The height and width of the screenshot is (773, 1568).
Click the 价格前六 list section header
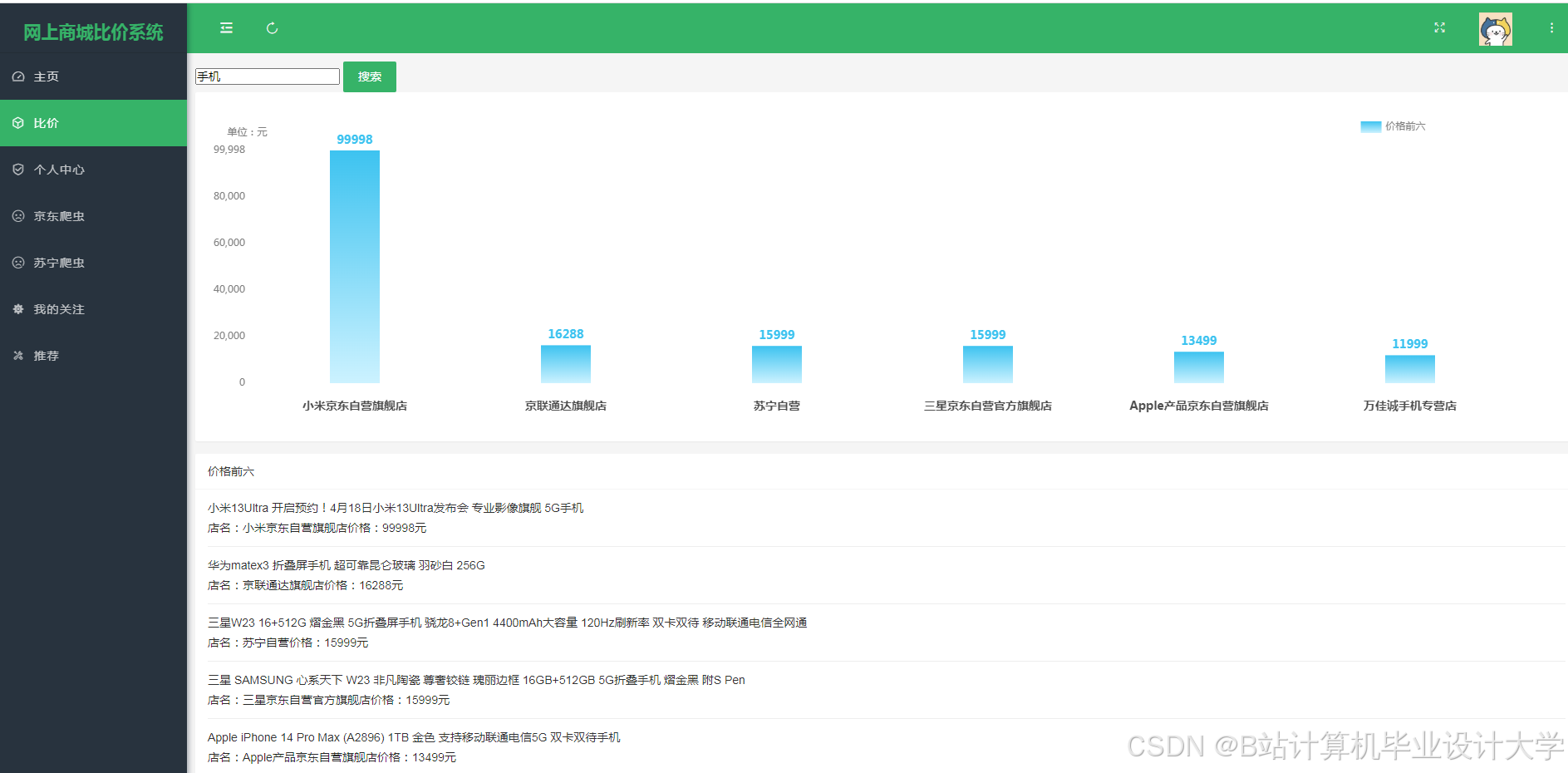(x=231, y=471)
